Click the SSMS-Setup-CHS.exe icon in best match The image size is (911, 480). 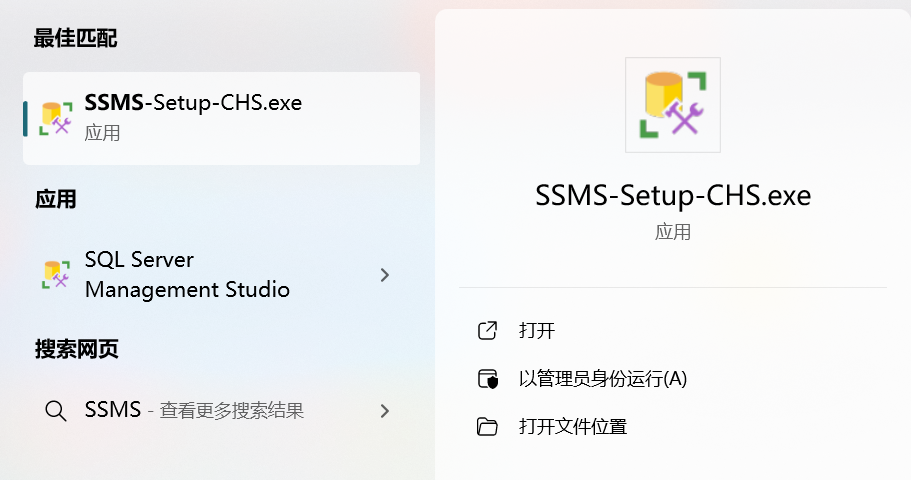coord(56,117)
